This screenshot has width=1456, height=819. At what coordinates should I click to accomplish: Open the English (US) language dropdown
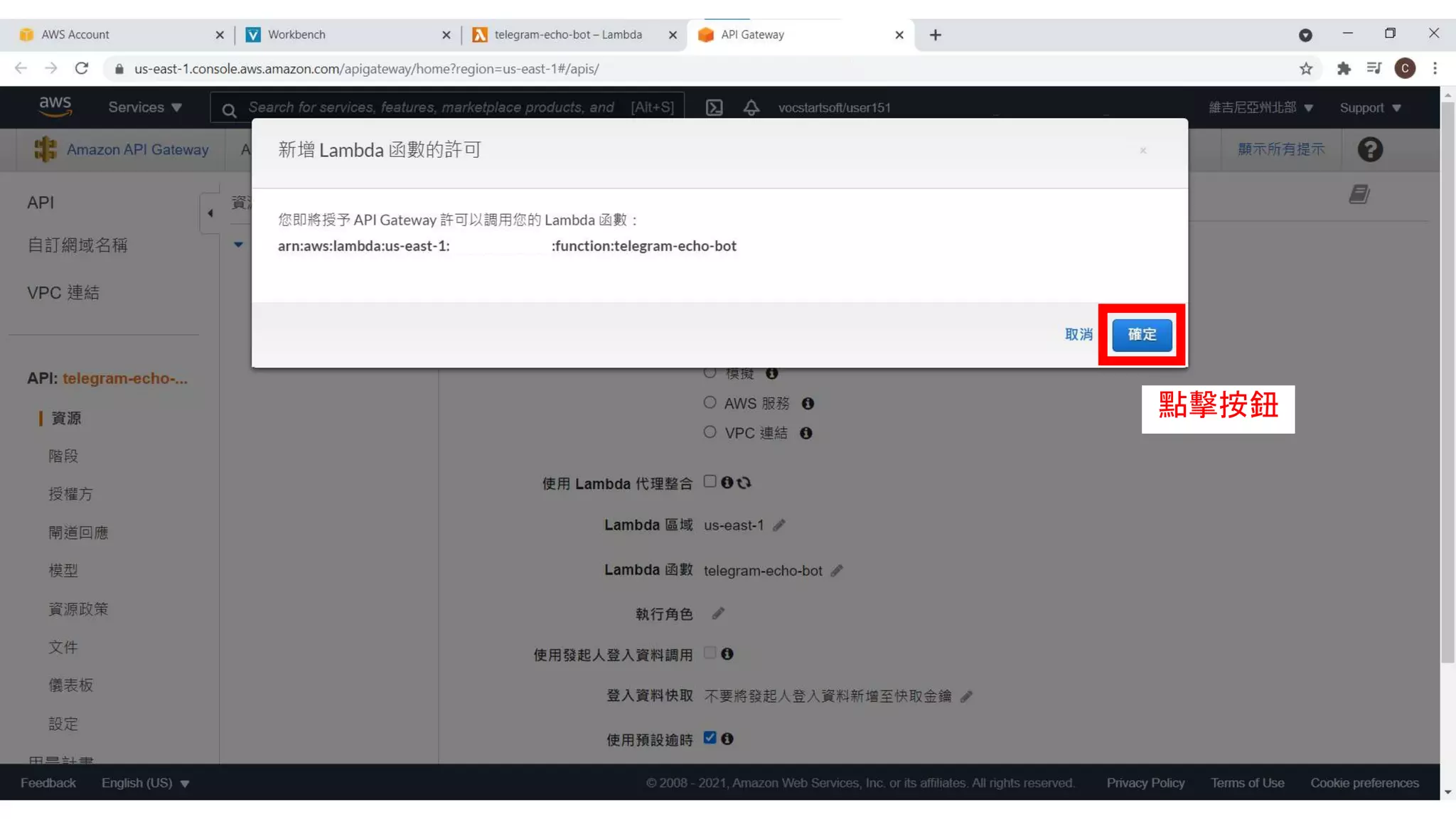click(x=145, y=783)
